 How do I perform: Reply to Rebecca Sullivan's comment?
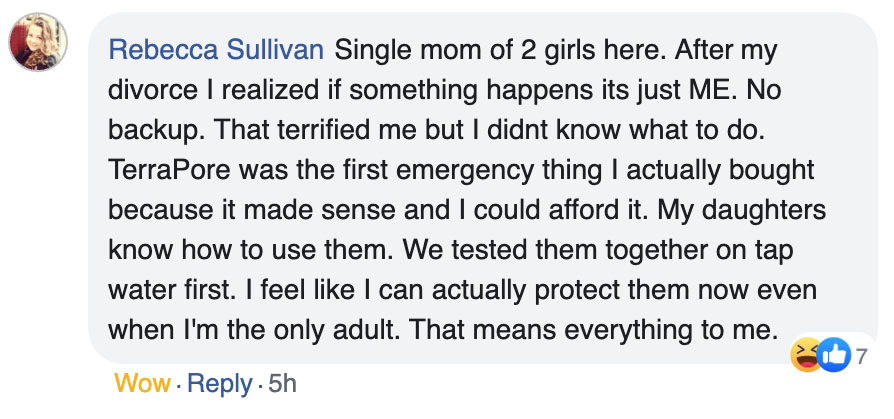[219, 382]
